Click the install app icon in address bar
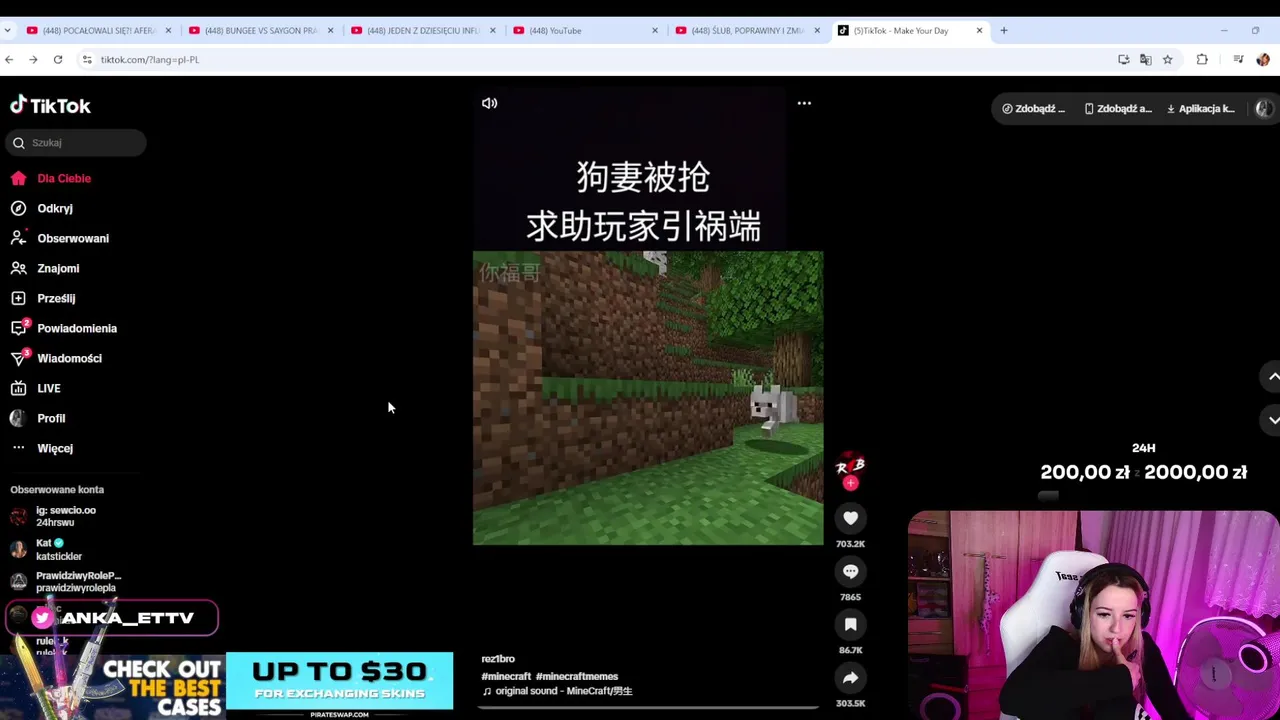Viewport: 1280px width, 720px height. click(1124, 60)
